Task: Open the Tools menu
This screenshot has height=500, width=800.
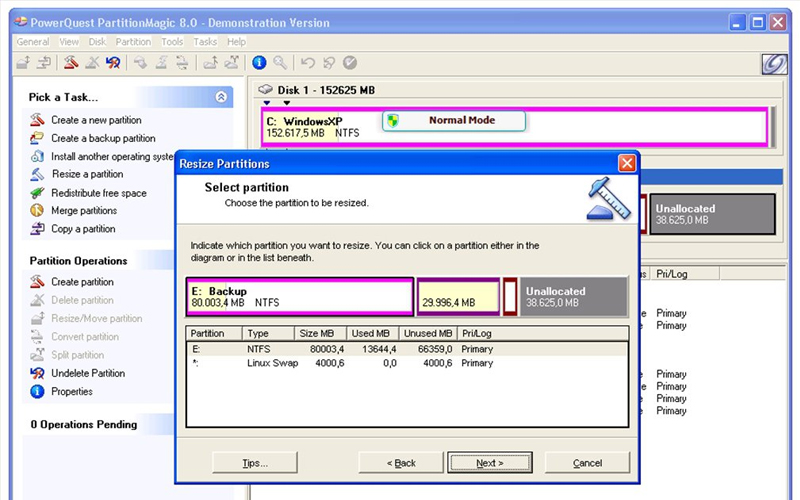Action: (x=172, y=42)
